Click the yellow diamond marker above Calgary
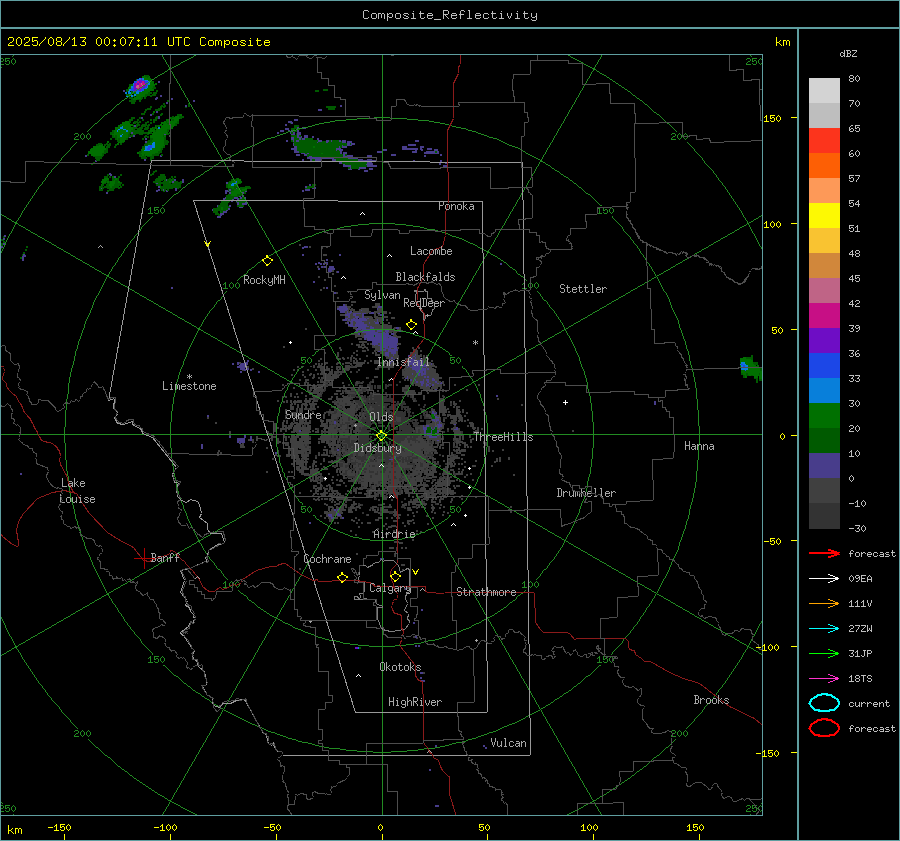Image resolution: width=900 pixels, height=841 pixels. pyautogui.click(x=395, y=576)
